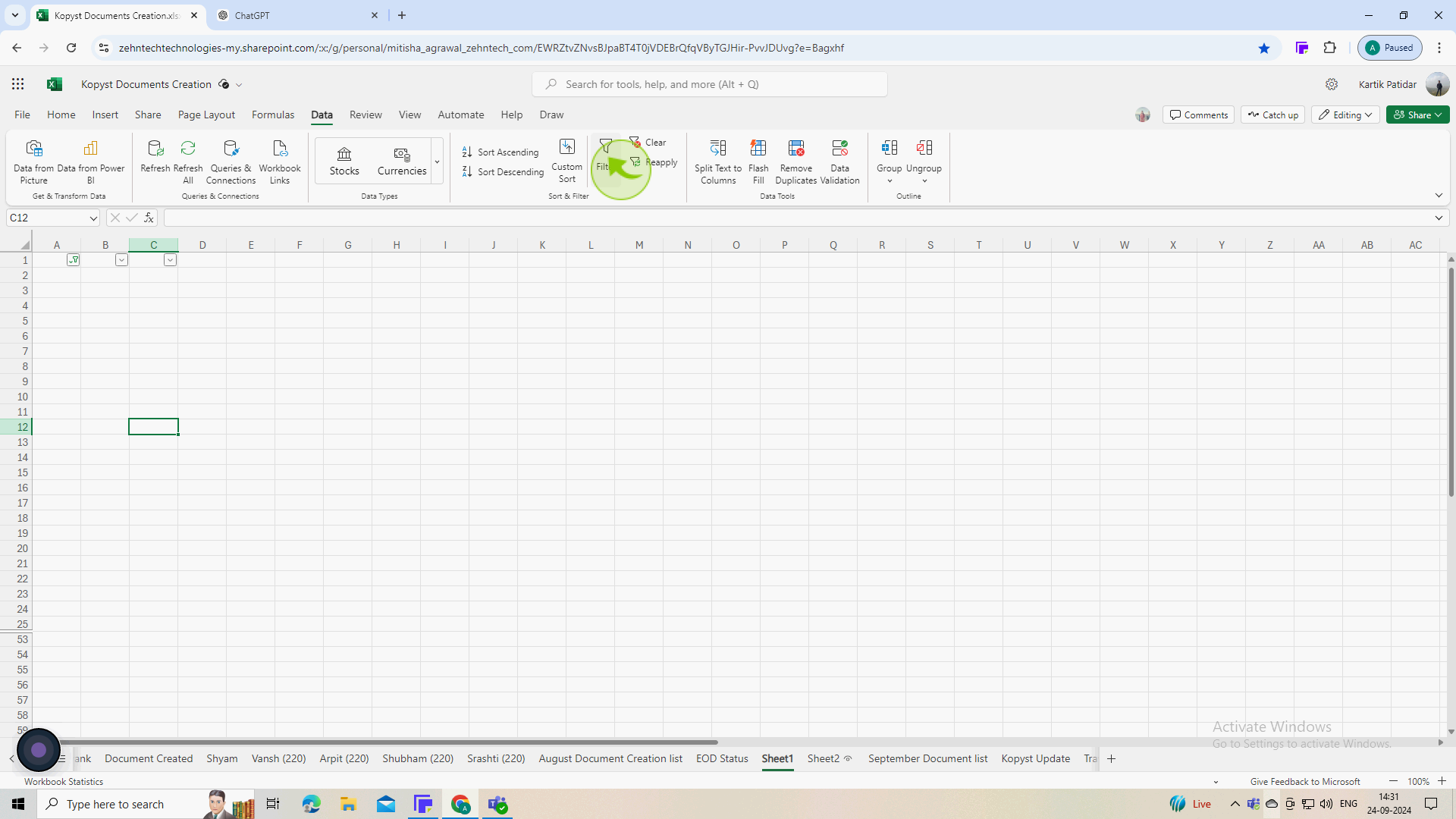1456x819 pixels.
Task: Select EOD Status sheet tab
Action: tap(722, 758)
